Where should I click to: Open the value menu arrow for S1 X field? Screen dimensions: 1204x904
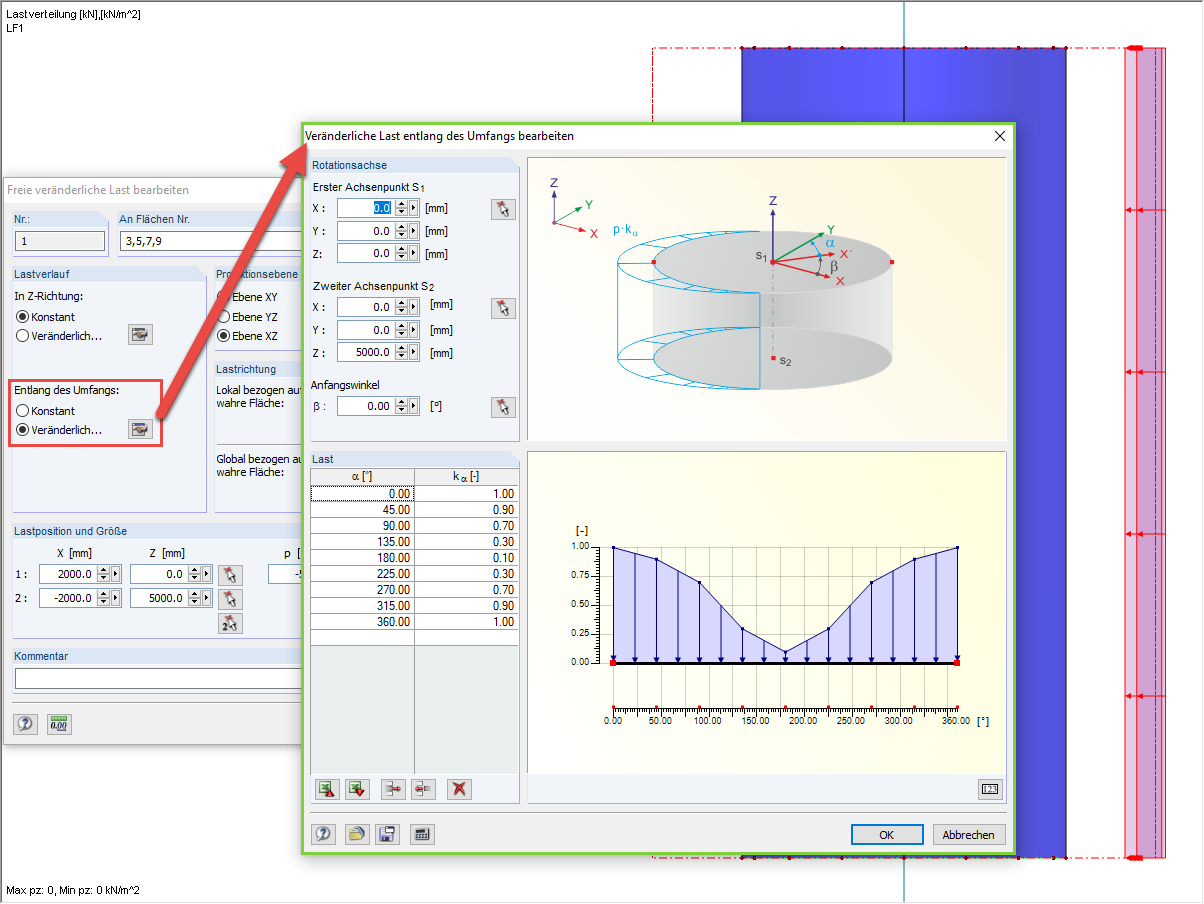pyautogui.click(x=414, y=208)
